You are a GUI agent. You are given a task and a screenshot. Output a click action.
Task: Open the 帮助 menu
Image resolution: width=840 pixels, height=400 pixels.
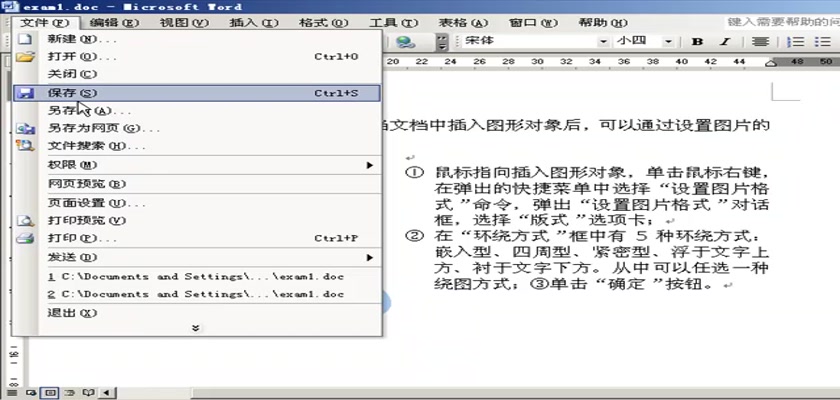pos(603,22)
